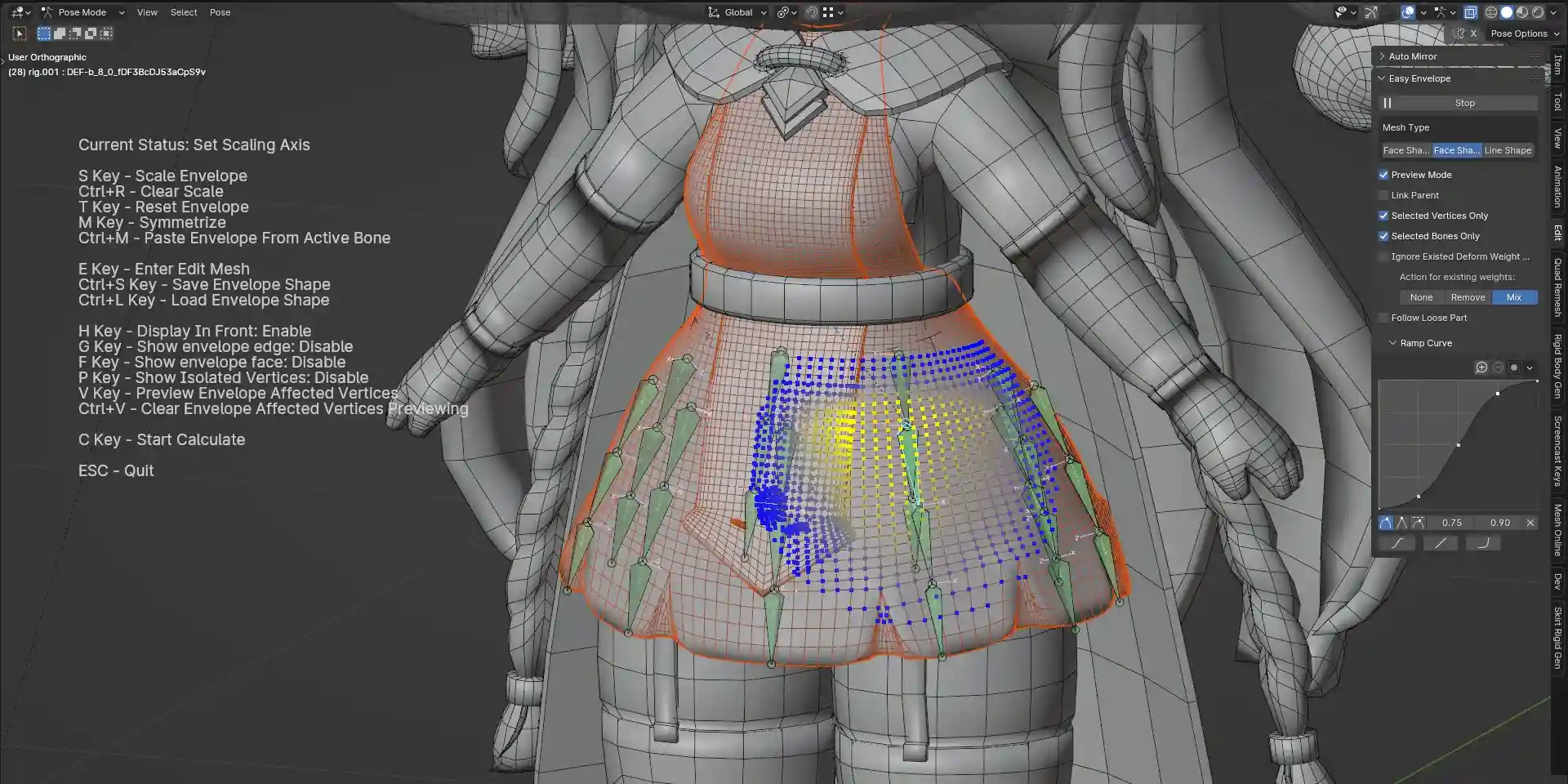The image size is (1568, 784).
Task: Enable the Link Parent checkbox
Action: pos(1385,195)
